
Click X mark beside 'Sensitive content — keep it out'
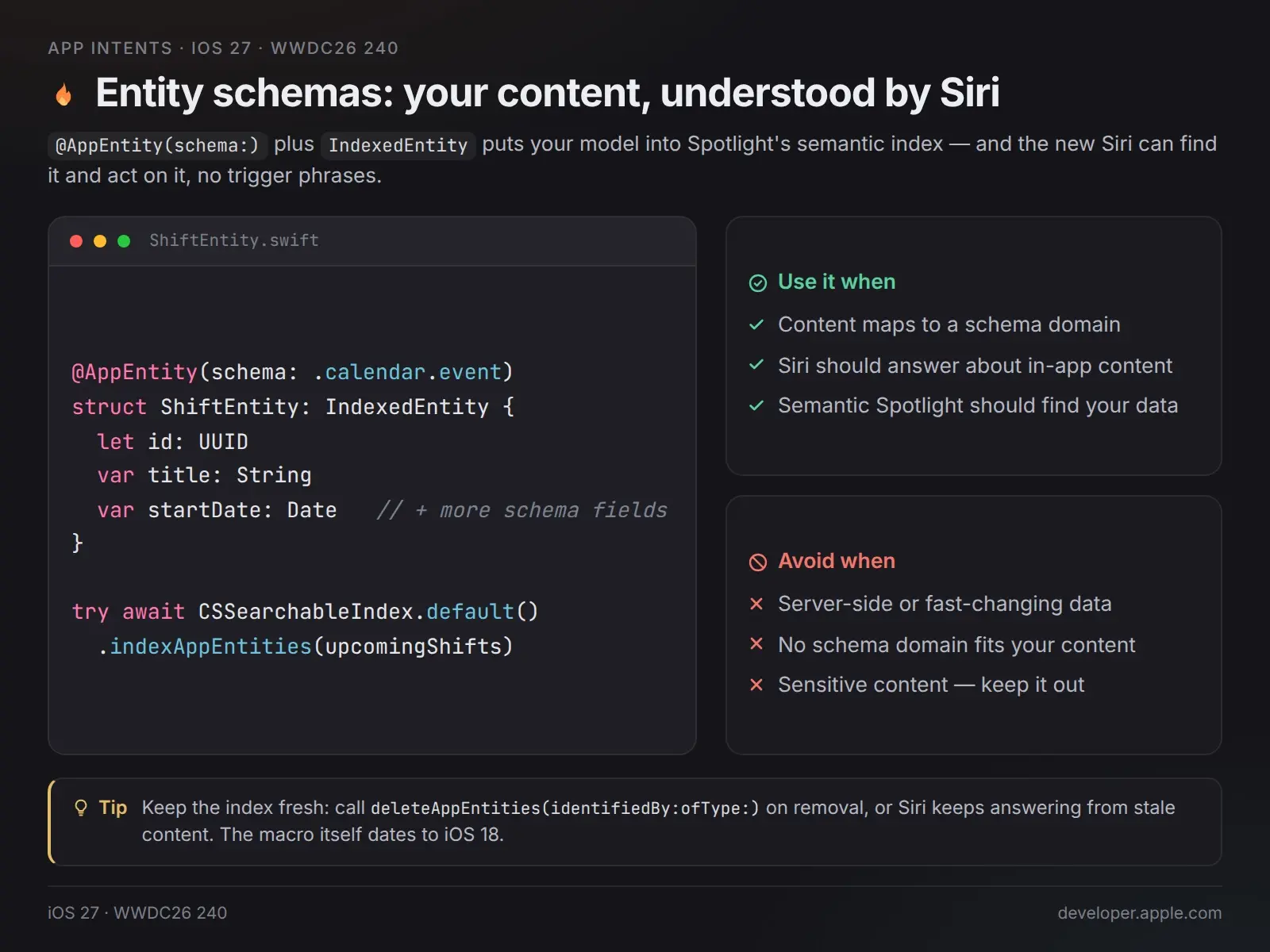pyautogui.click(x=756, y=685)
